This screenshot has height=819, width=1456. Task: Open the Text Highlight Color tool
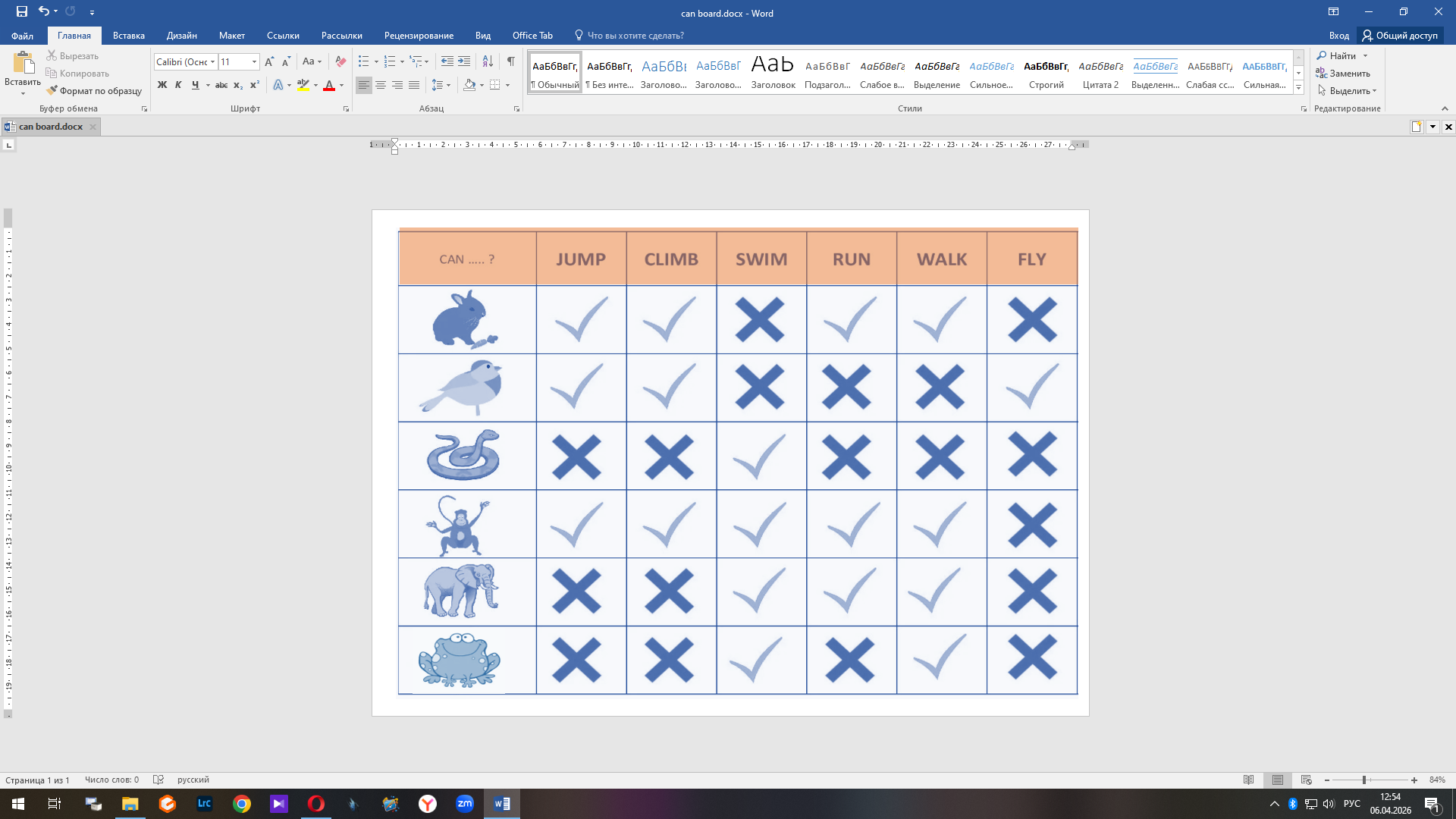[303, 85]
